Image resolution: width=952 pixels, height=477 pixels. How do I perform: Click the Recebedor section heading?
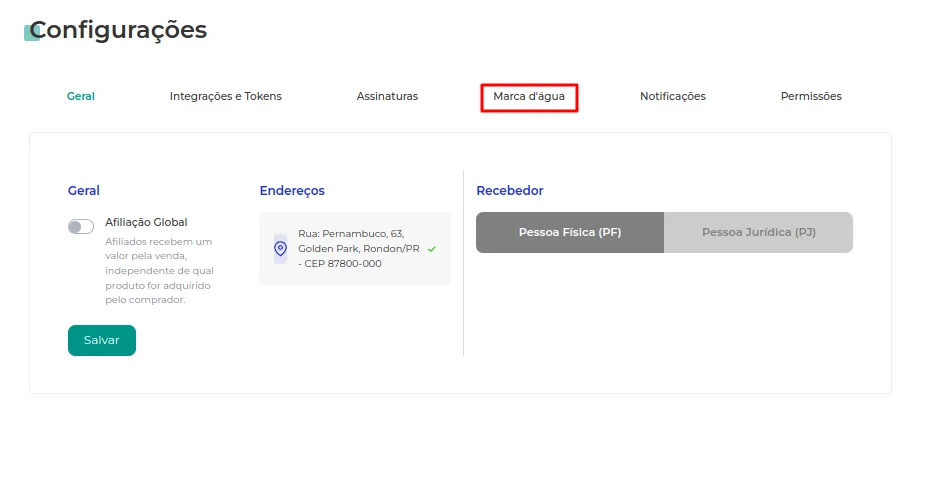click(510, 191)
